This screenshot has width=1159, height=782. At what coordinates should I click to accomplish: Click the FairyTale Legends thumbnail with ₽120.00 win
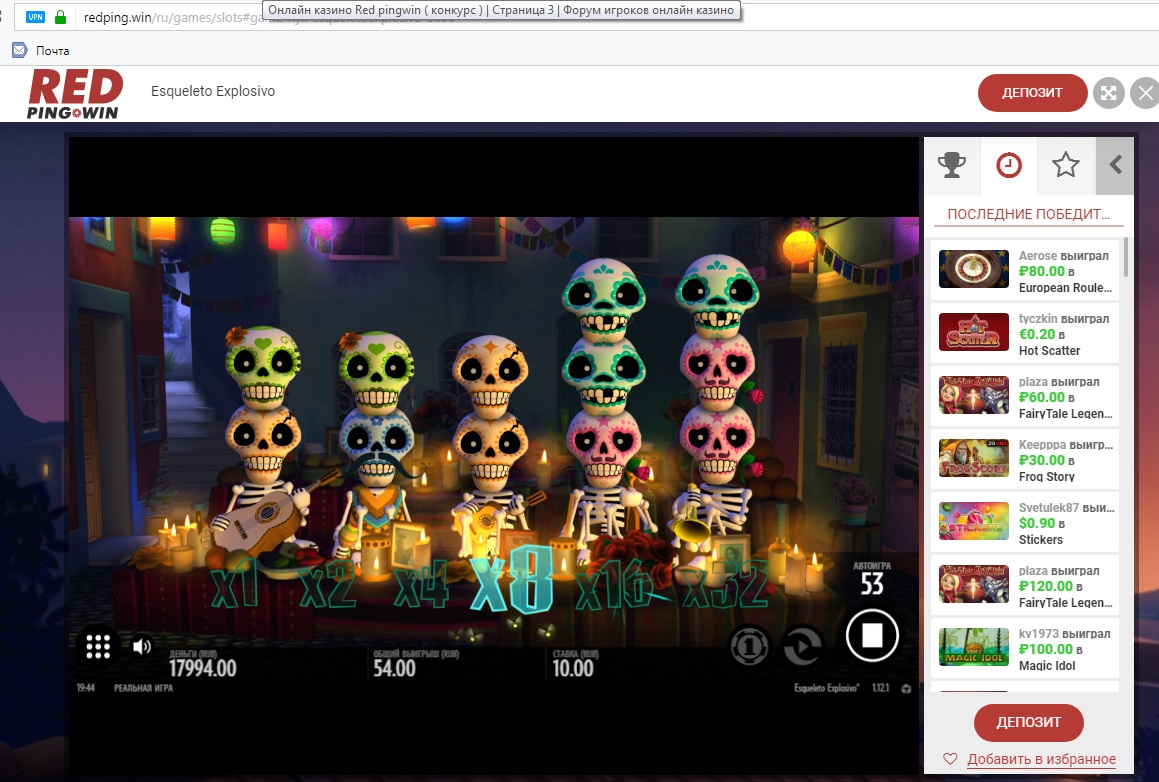(973, 584)
